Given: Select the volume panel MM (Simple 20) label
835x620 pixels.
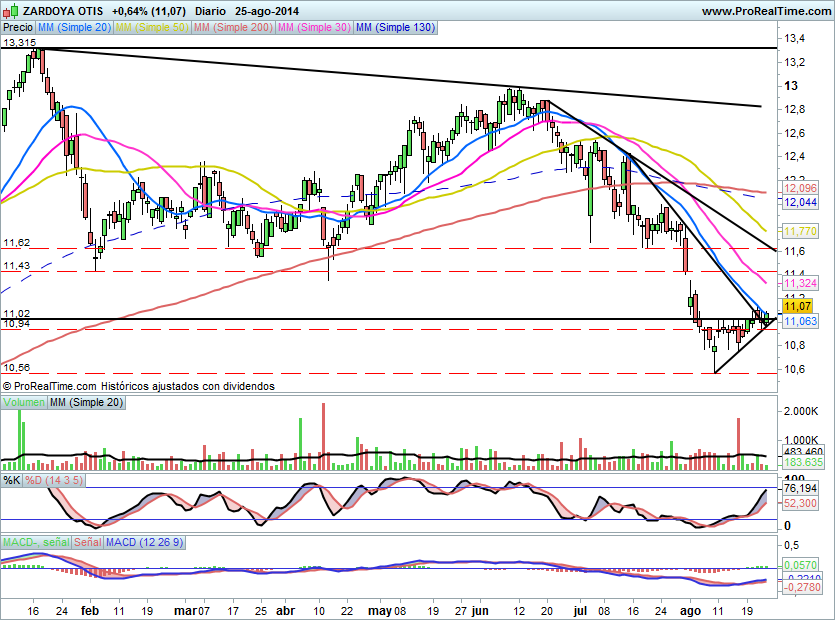Looking at the screenshot, I should [x=88, y=403].
